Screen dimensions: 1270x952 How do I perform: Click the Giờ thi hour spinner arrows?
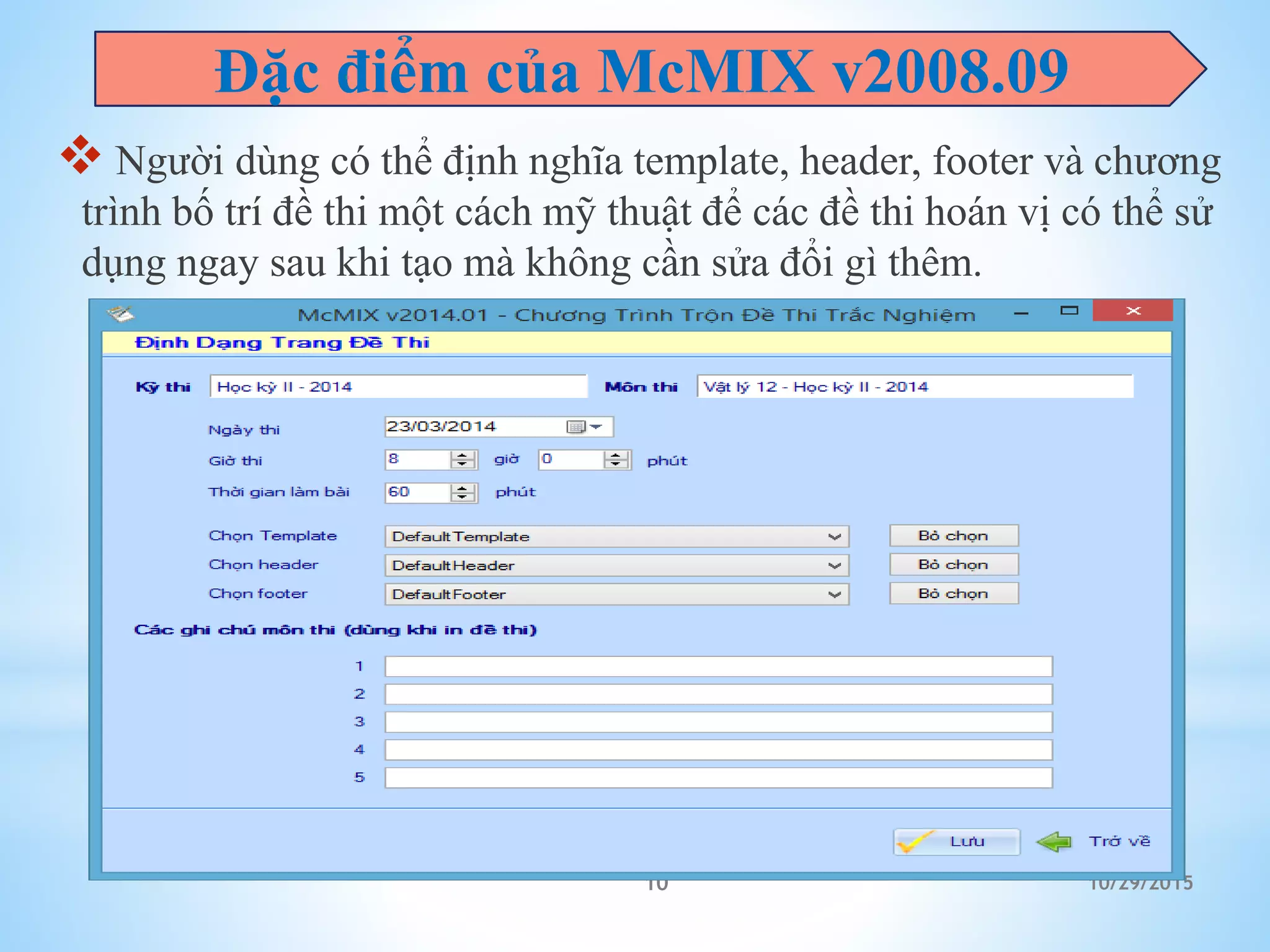pyautogui.click(x=462, y=460)
